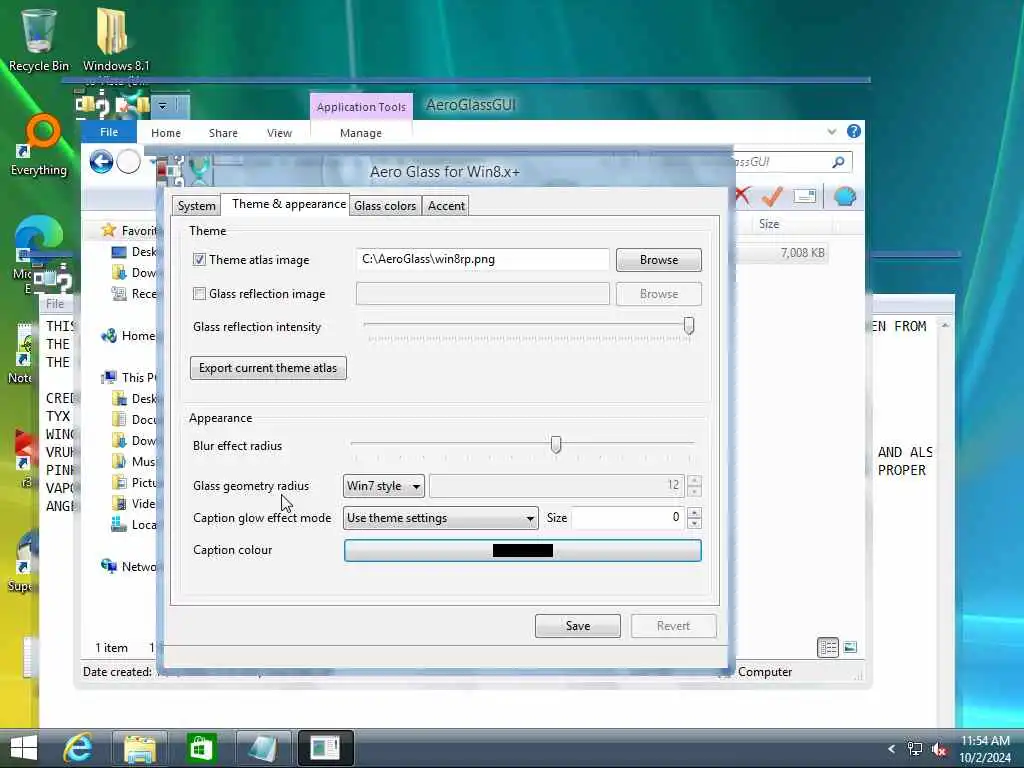
Task: Switch Explorer to details view
Action: (828, 647)
